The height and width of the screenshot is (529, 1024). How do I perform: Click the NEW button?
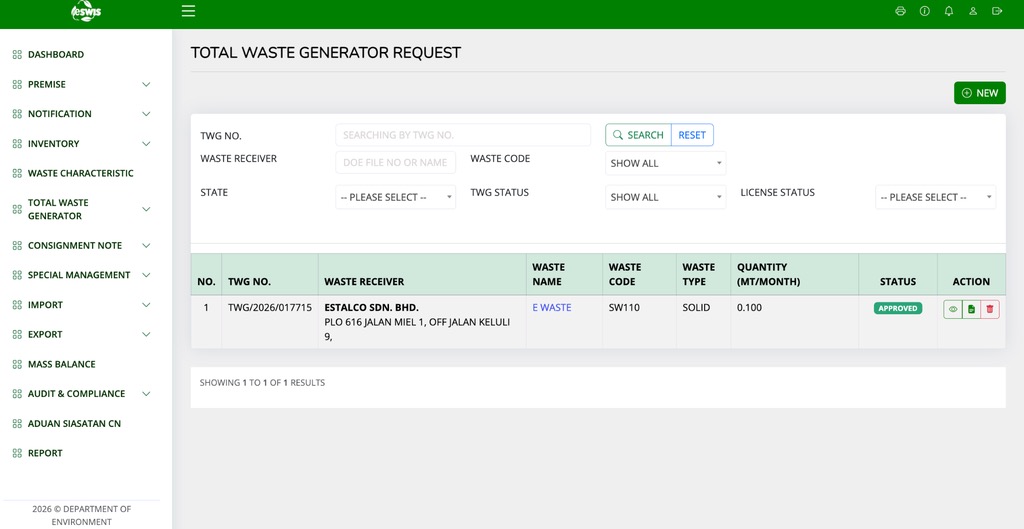click(x=980, y=93)
